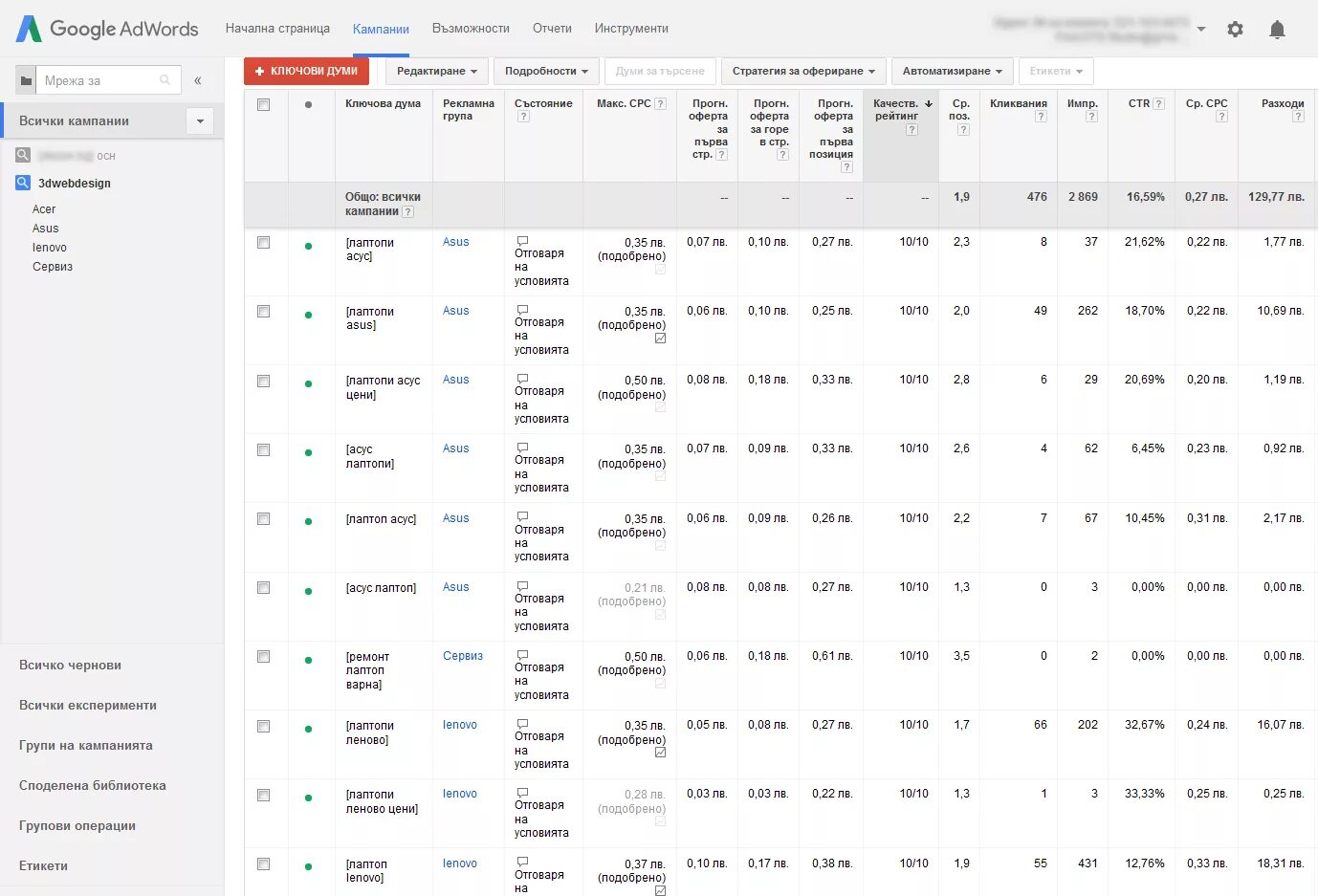
Task: Check the [лаптопи asus] keyword row
Action: (263, 312)
